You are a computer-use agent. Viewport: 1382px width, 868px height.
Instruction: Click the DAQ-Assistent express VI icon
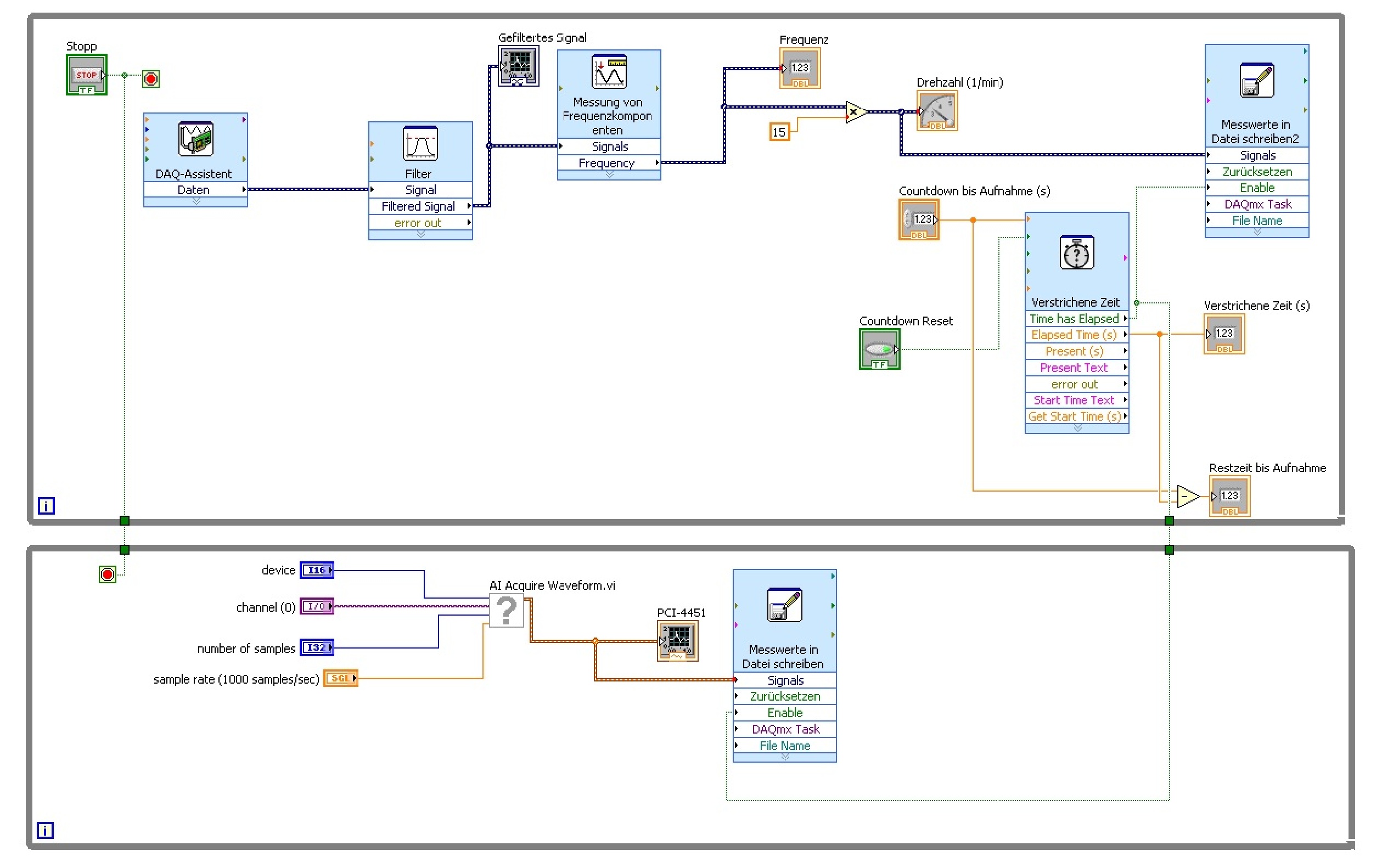196,138
